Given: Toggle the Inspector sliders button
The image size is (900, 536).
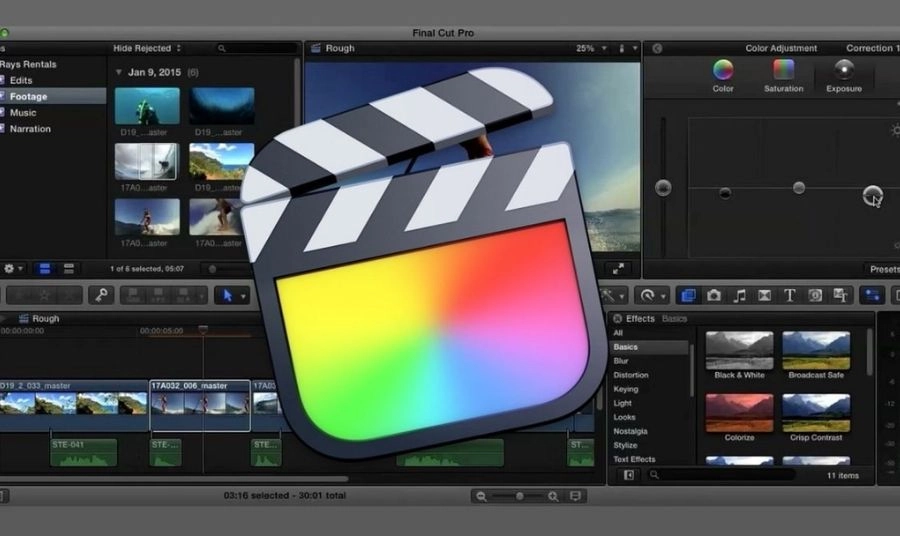Looking at the screenshot, I should pyautogui.click(x=872, y=295).
